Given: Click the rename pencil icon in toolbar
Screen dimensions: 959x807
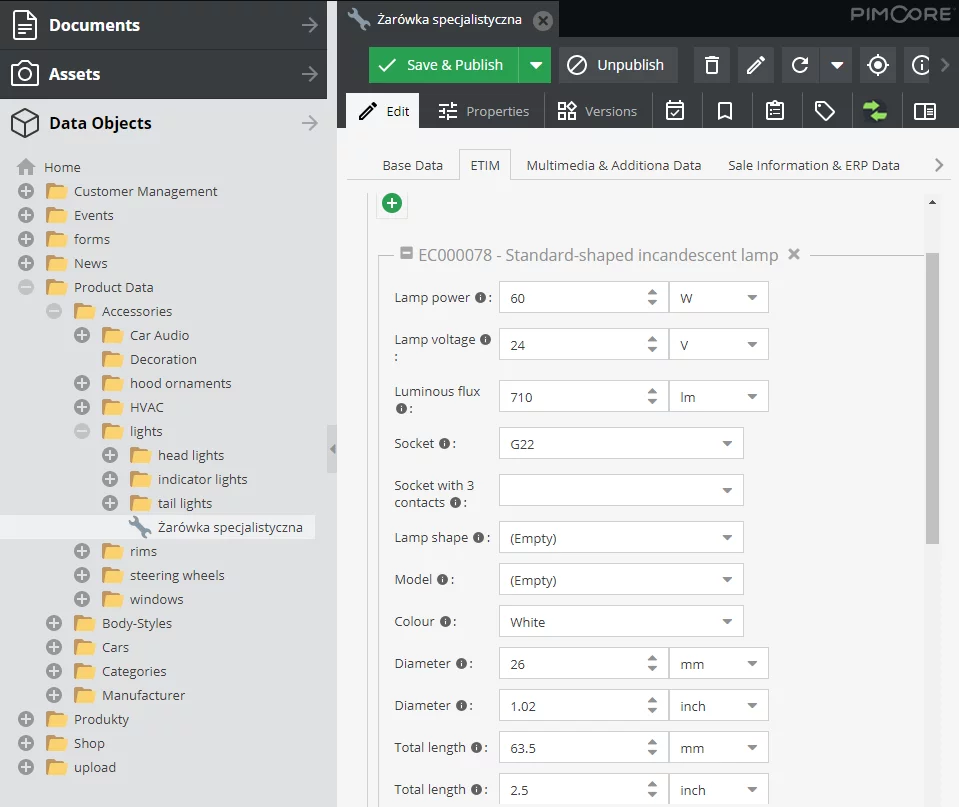Looking at the screenshot, I should pos(756,65).
